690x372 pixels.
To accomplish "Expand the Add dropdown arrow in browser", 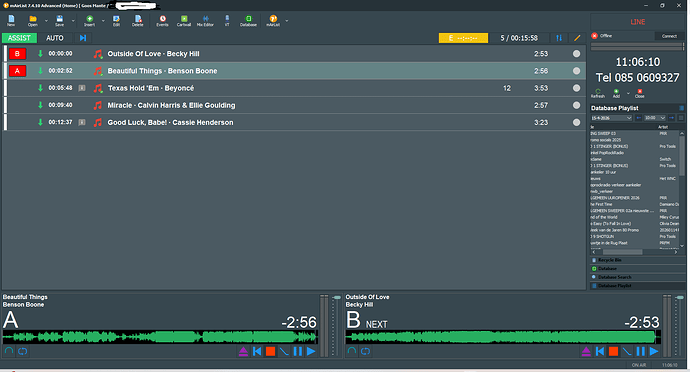I will coord(628,93).
